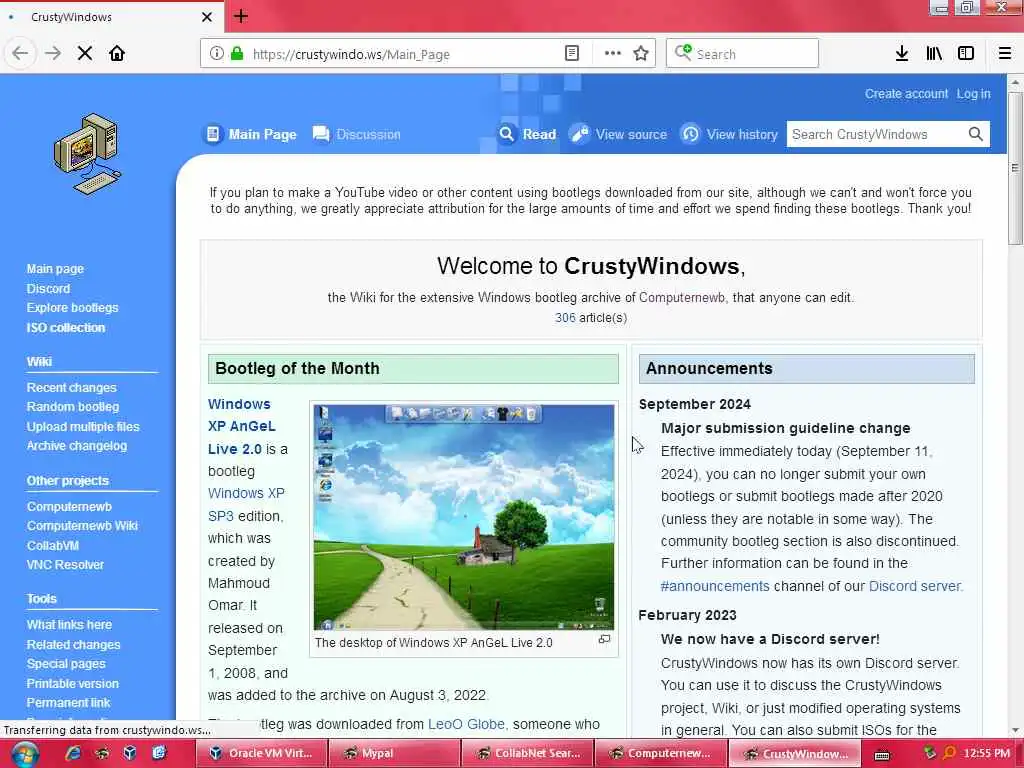Launch Internet Explorer from the taskbar
The height and width of the screenshot is (768, 1024).
[72, 753]
